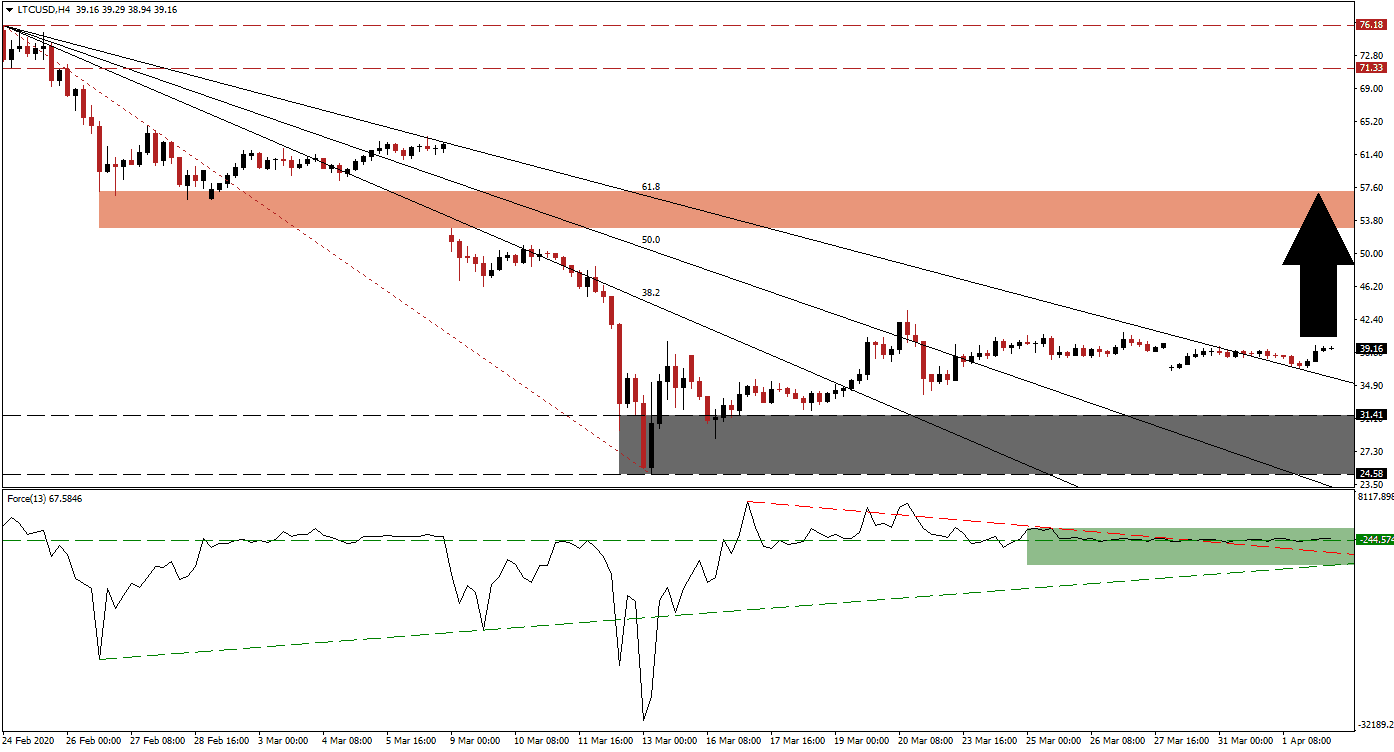Click the 71.33 red price label
This screenshot has height=752, width=1394.
click(1369, 68)
